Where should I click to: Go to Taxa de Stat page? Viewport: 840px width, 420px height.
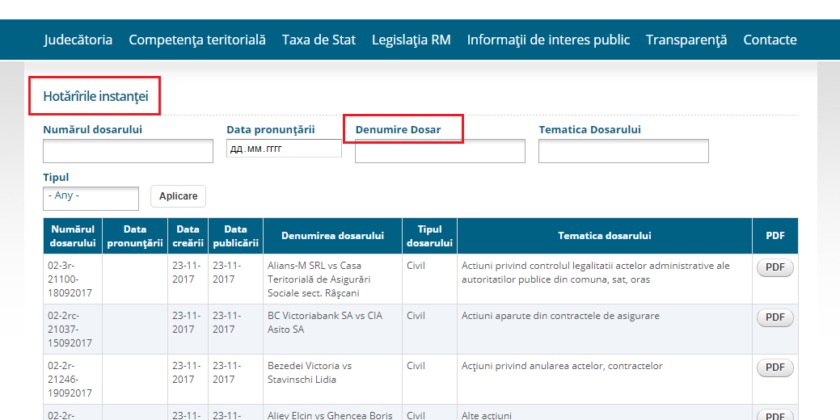[319, 40]
